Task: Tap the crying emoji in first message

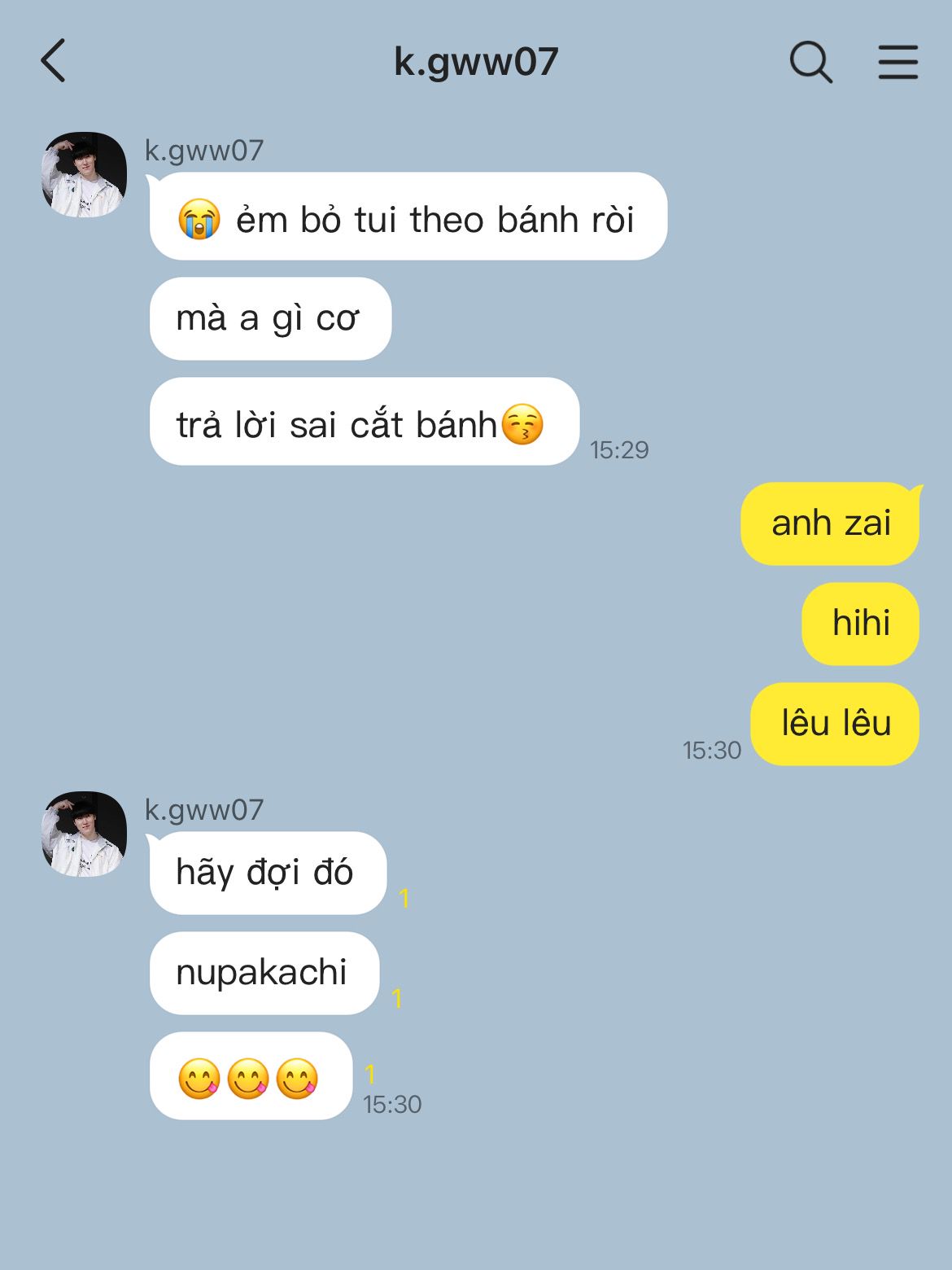Action: (x=199, y=219)
